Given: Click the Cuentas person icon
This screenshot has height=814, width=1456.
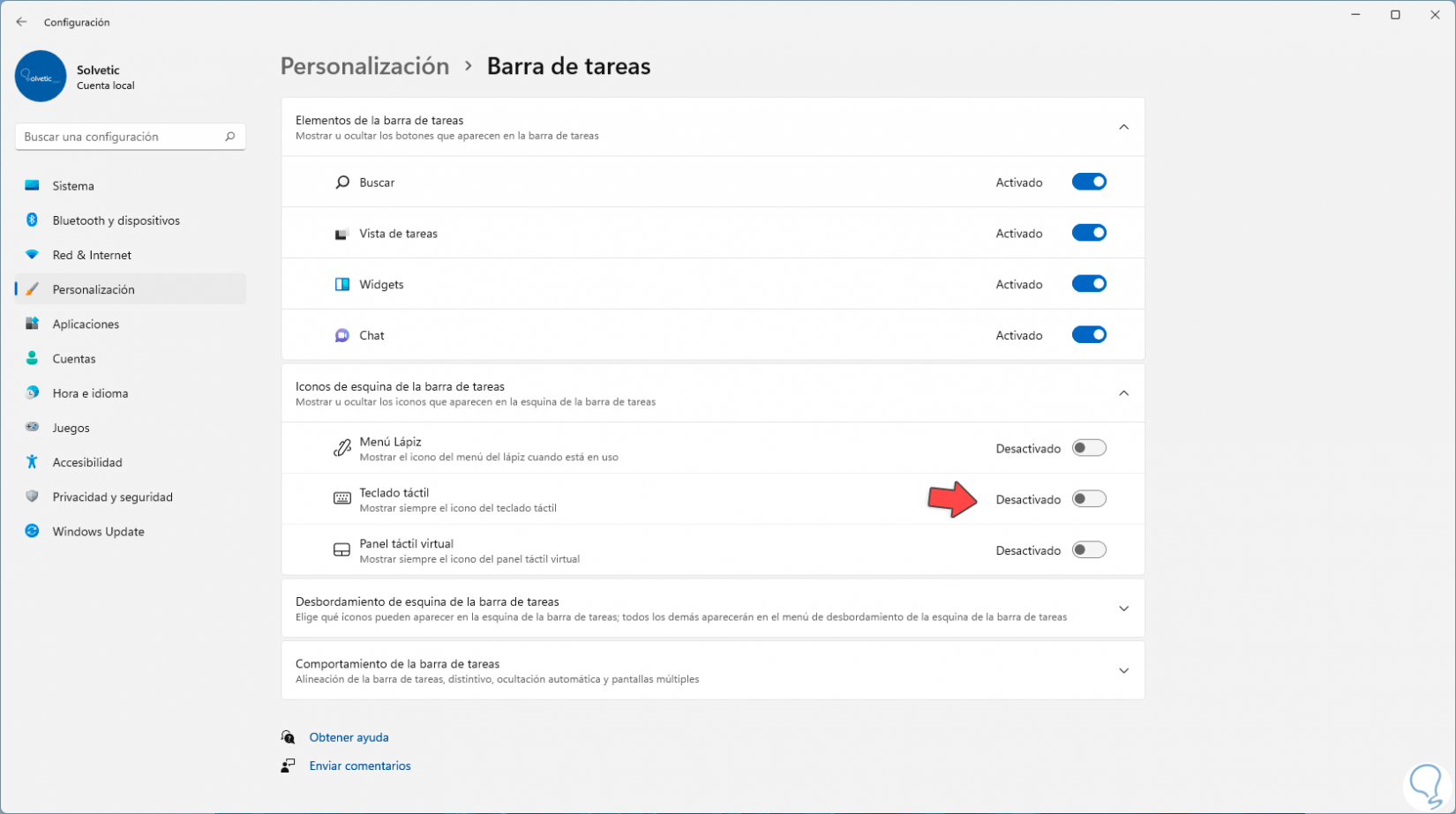Looking at the screenshot, I should pyautogui.click(x=32, y=358).
